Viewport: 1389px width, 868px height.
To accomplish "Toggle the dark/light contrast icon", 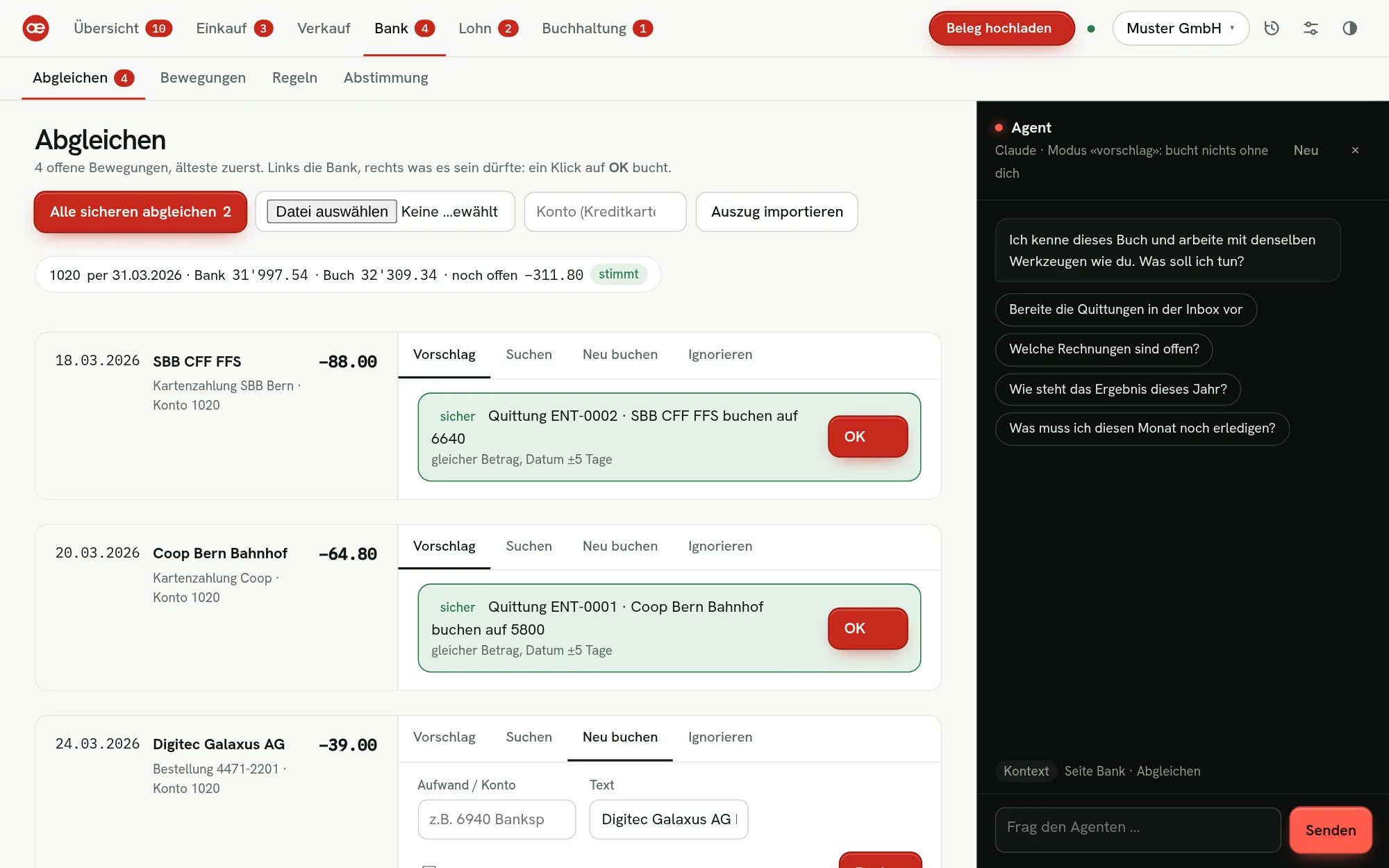I will click(1349, 28).
